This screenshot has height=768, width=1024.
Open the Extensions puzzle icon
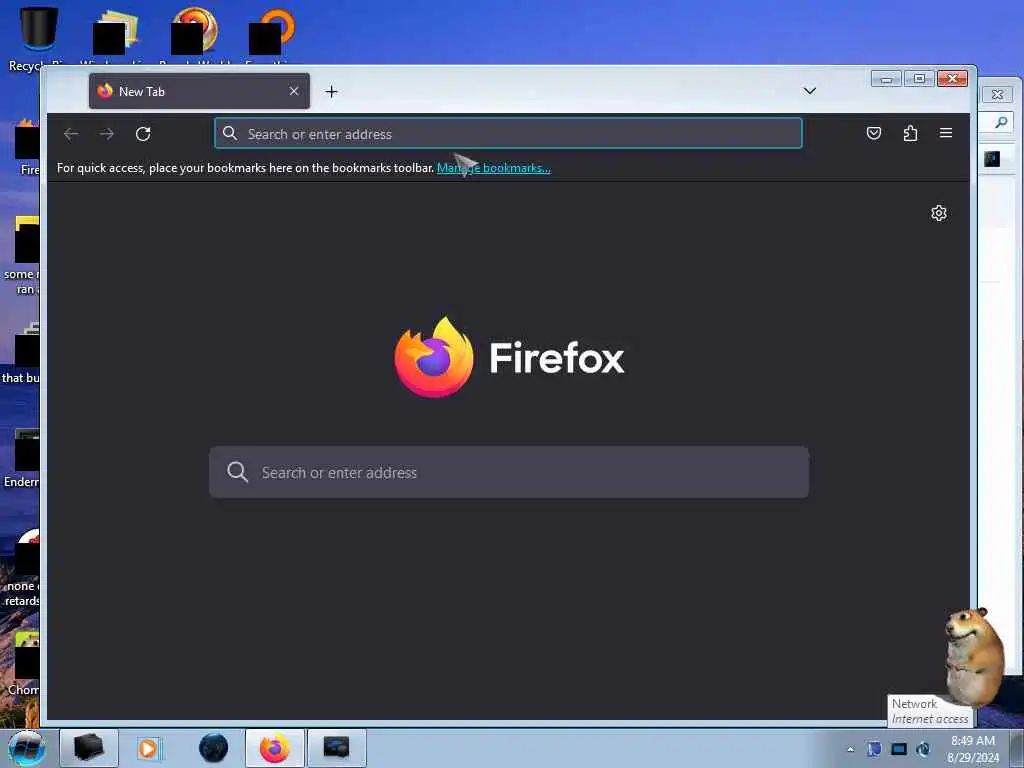pos(910,133)
